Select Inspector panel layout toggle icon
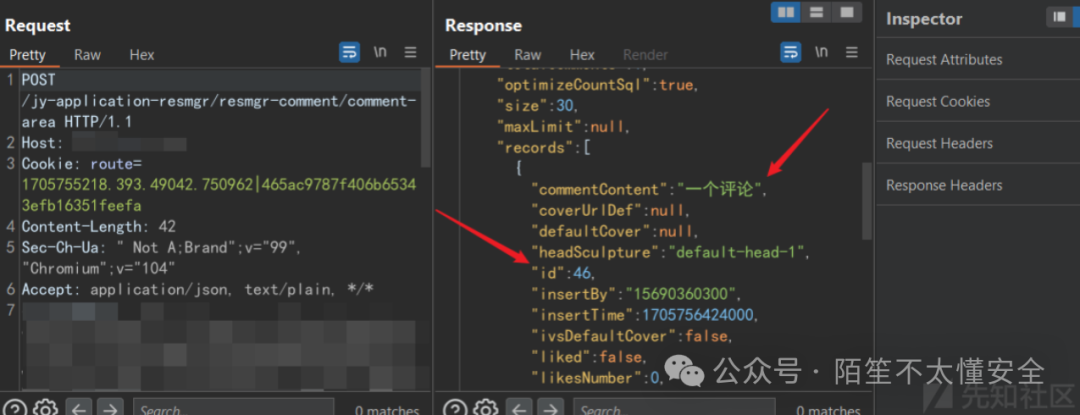Screen dimensions: 1080x415 coord(1059,17)
